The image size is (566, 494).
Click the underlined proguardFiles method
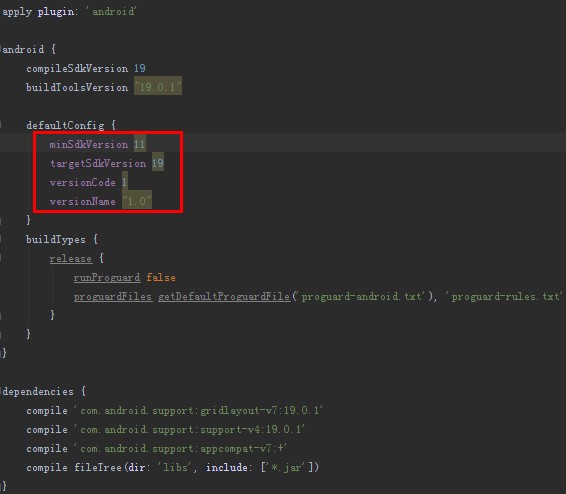coord(113,297)
